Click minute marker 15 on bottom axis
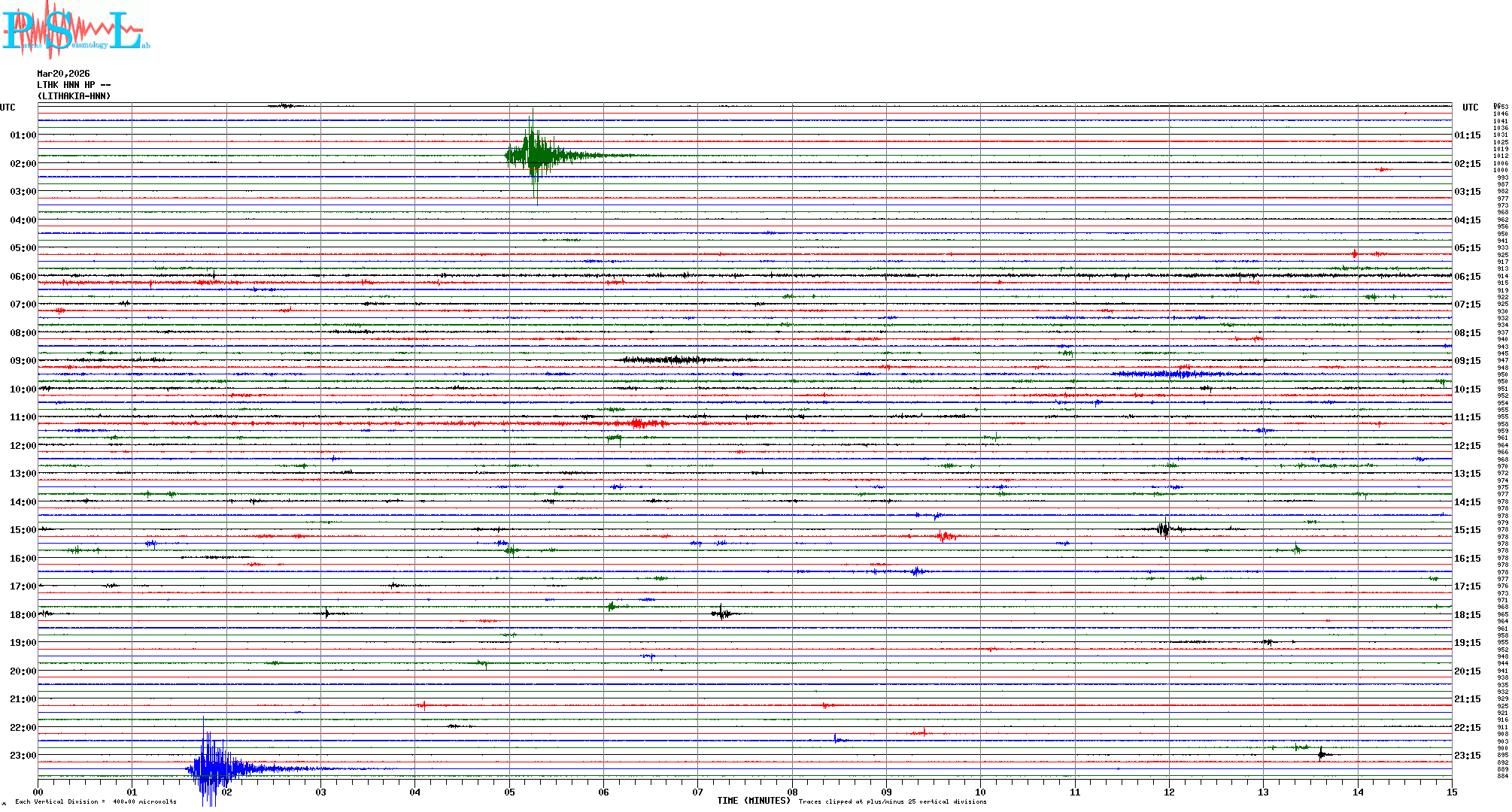The width and height of the screenshot is (1512, 812). (1452, 792)
